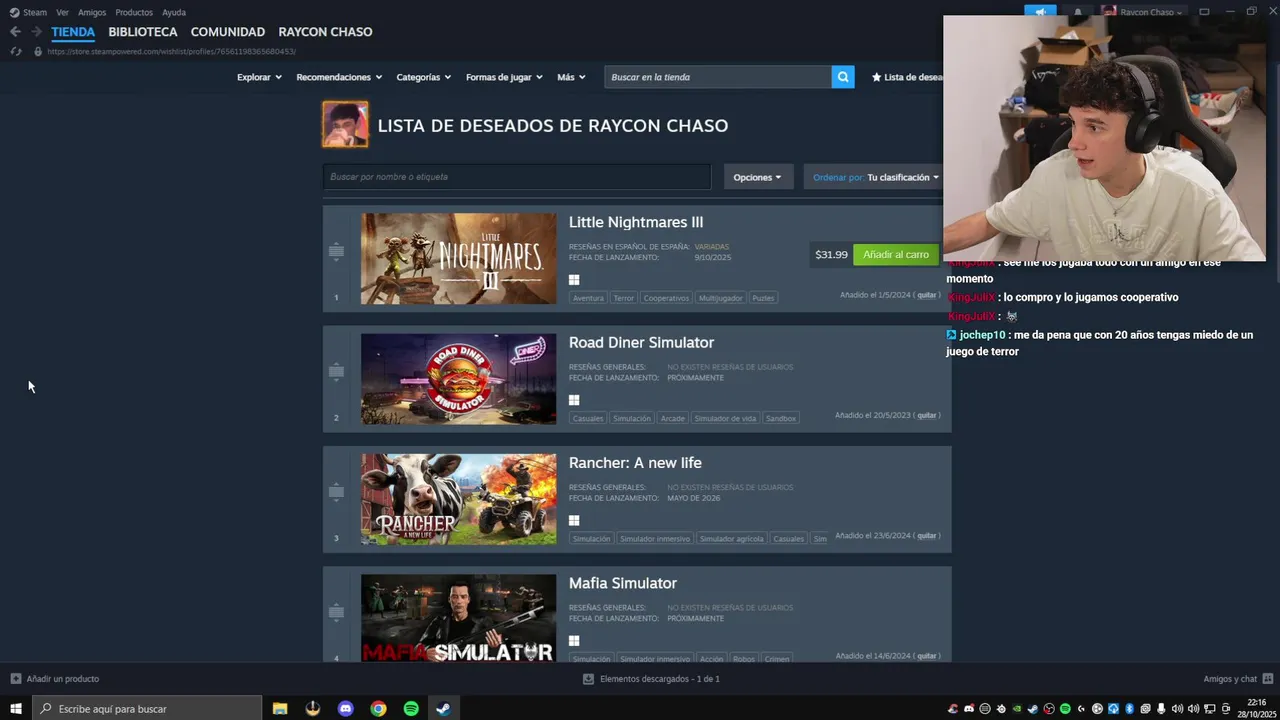1280x720 pixels.
Task: Open Google Chrome from the taskbar
Action: tap(378, 709)
